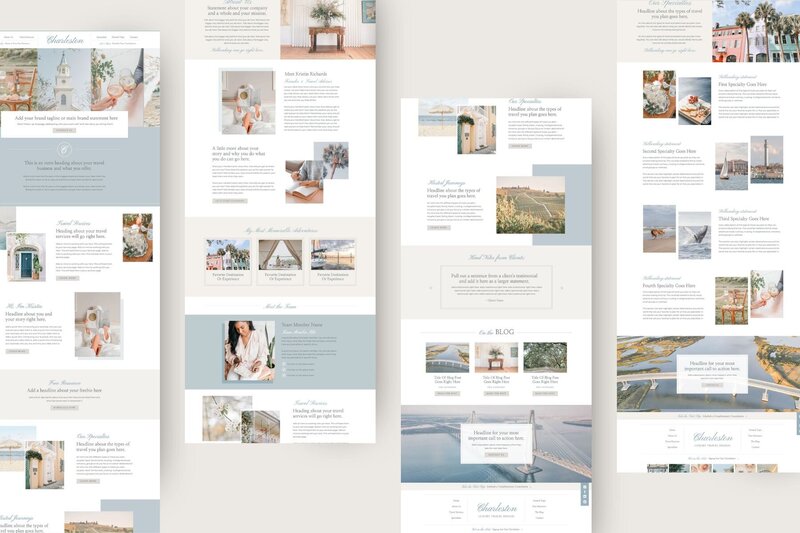This screenshot has height=533, width=800.
Task: Open the third blog post oak trees thumbnail
Action: pos(545,357)
